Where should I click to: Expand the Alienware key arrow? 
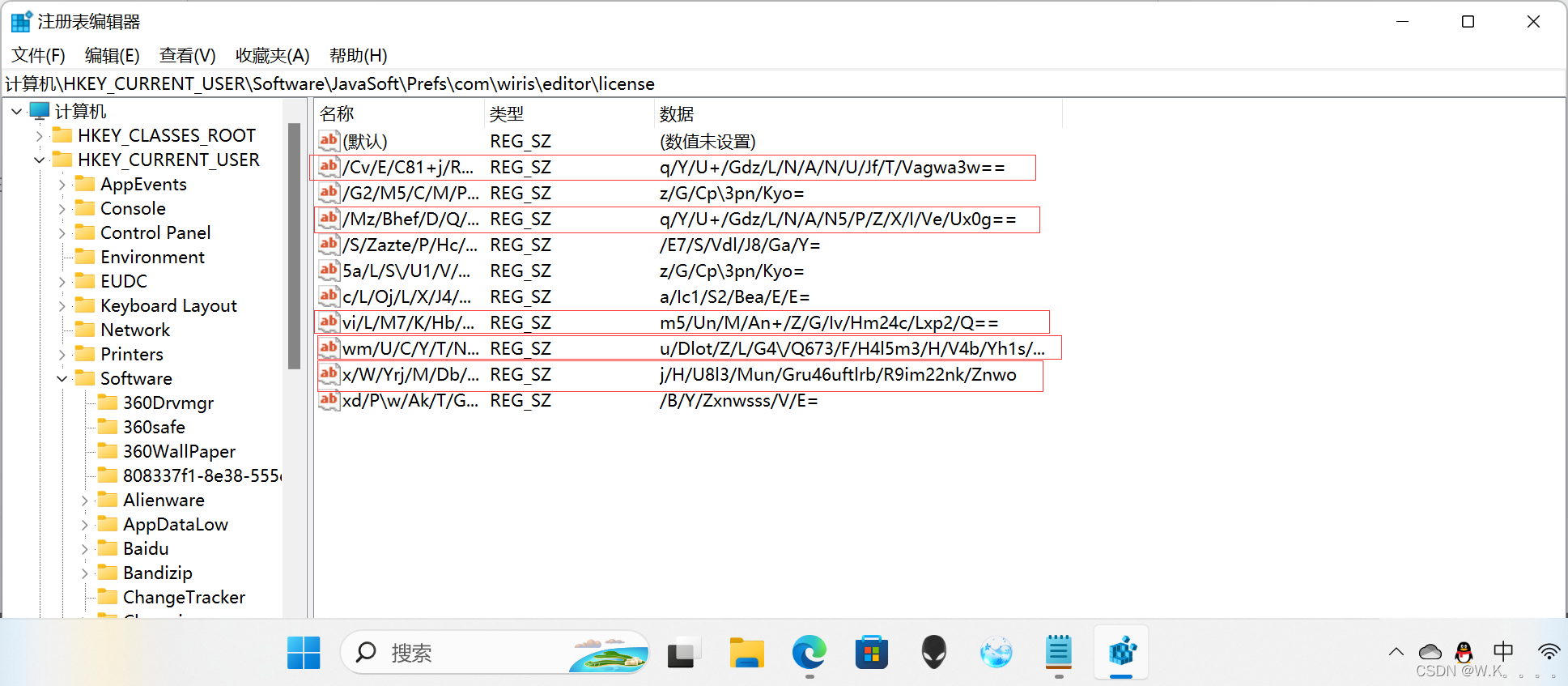pos(85,500)
